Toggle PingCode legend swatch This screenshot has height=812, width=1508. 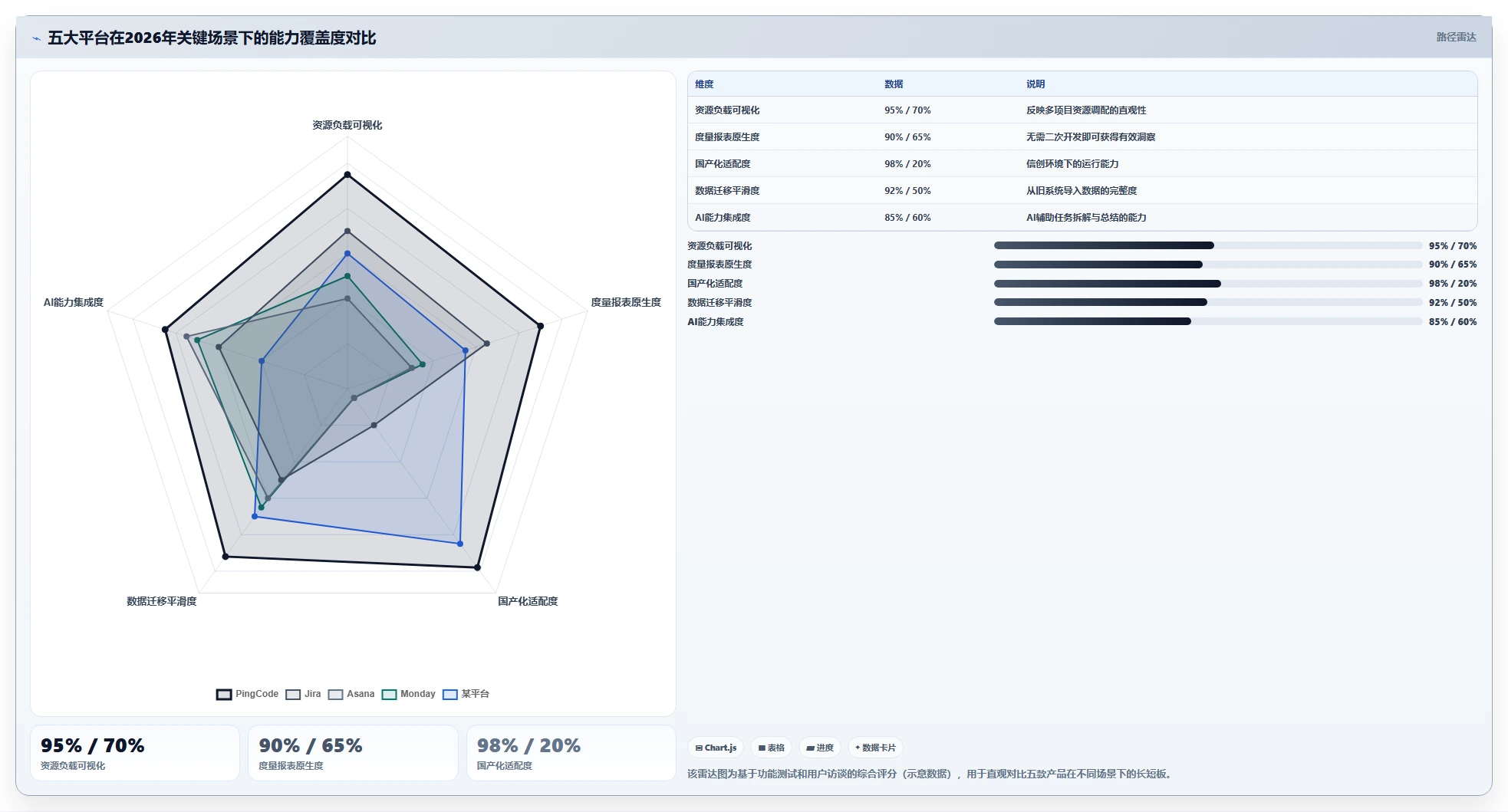[x=224, y=695]
